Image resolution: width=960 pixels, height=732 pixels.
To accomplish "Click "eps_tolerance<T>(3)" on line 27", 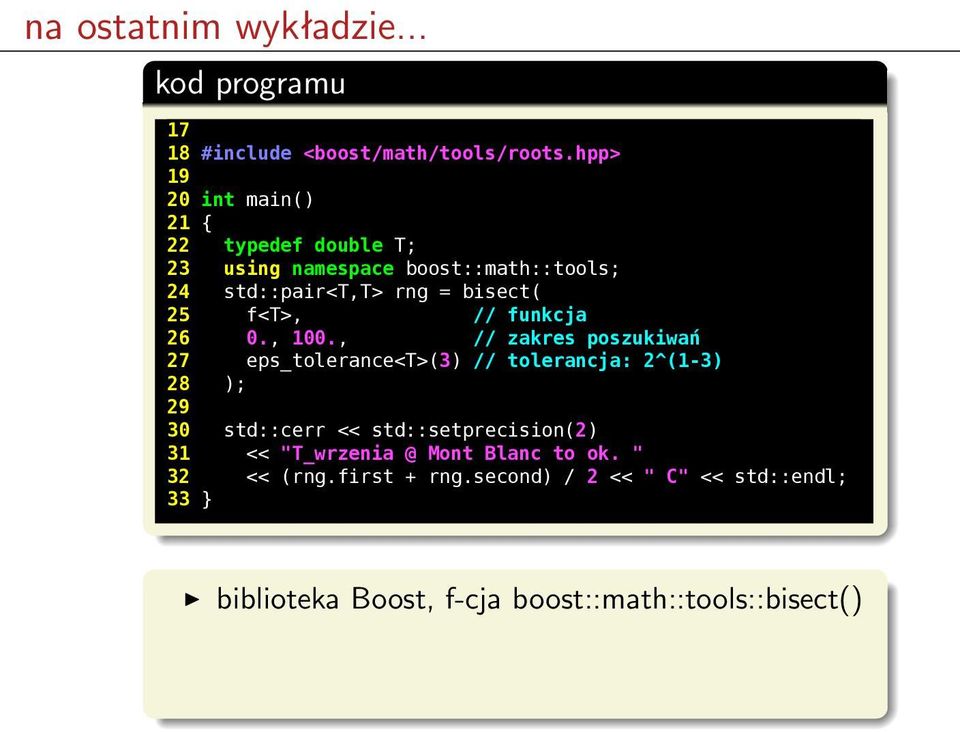I will coord(353,360).
